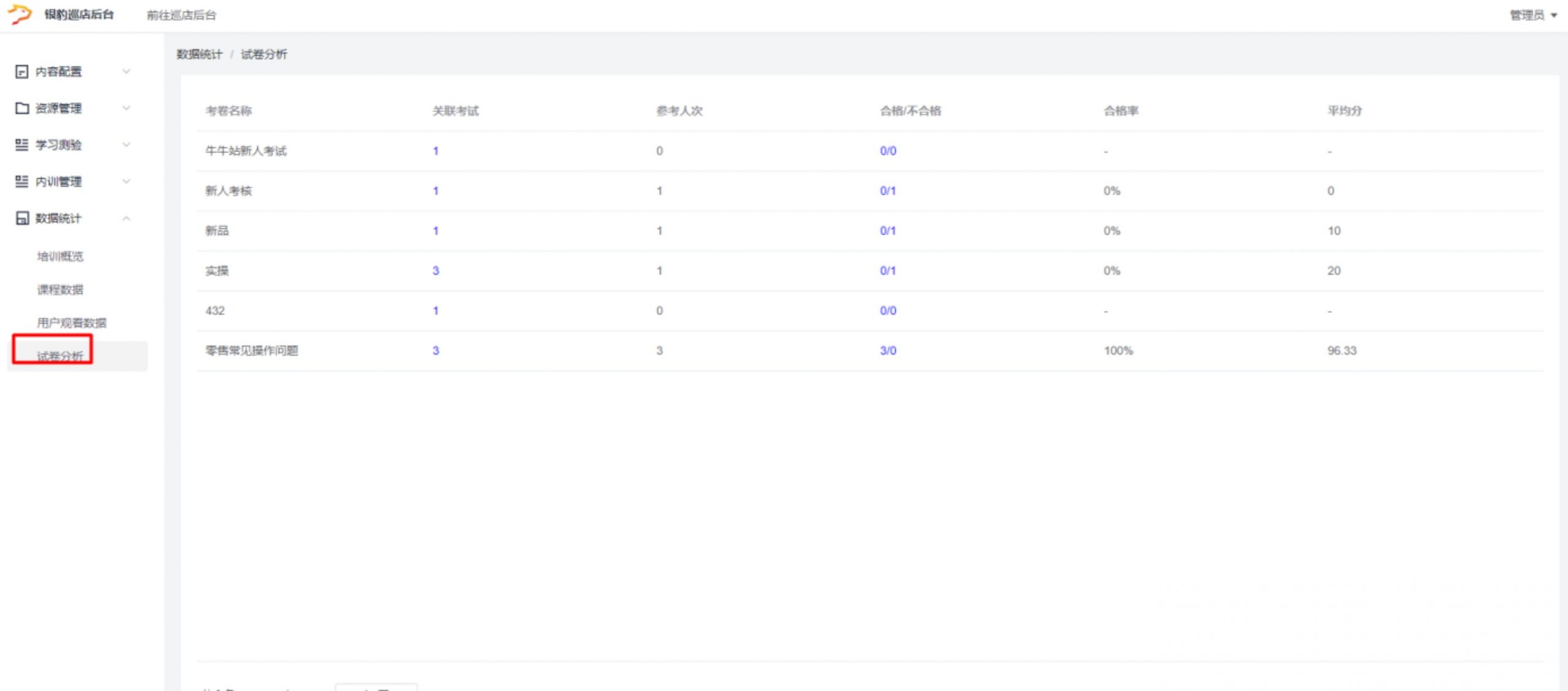The image size is (1568, 691).
Task: Click 前往巡店后台 link in header
Action: pos(181,15)
